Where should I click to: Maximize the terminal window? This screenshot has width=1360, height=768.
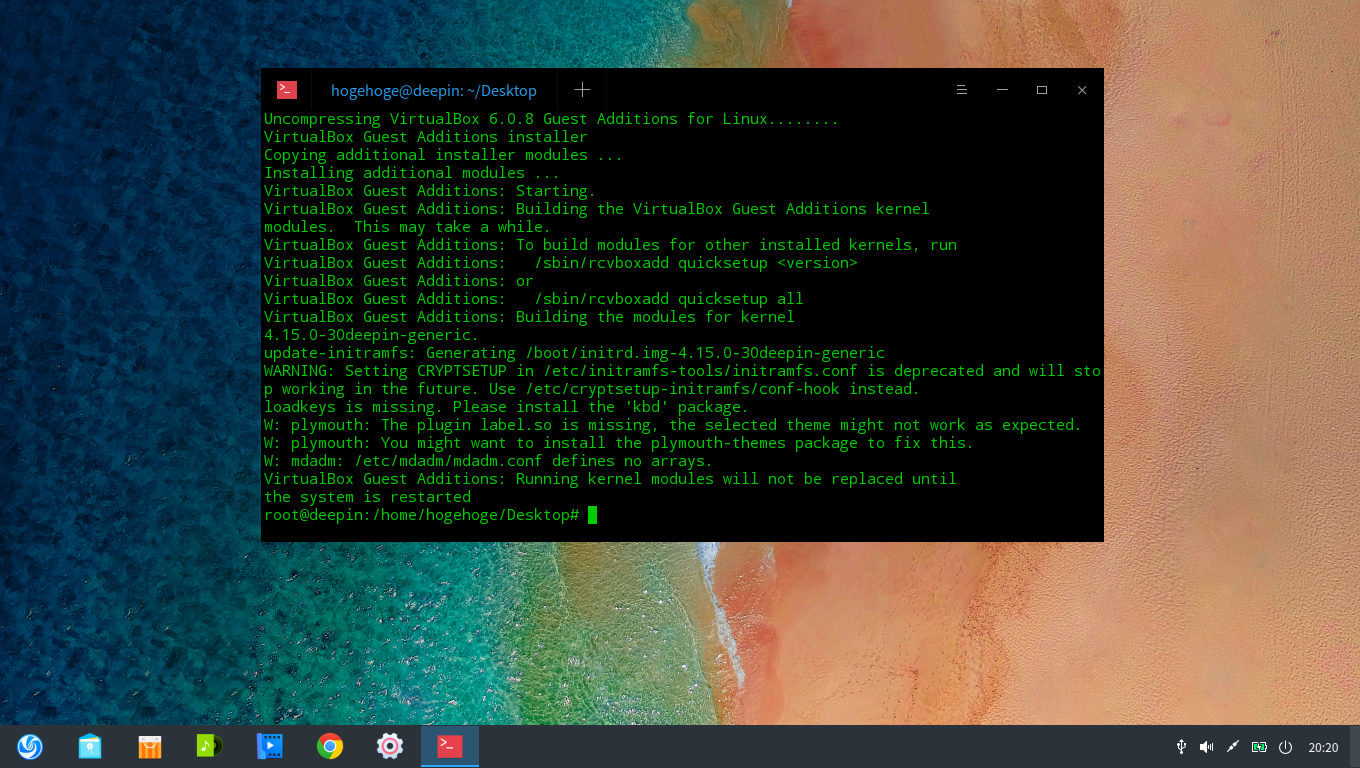1042,90
